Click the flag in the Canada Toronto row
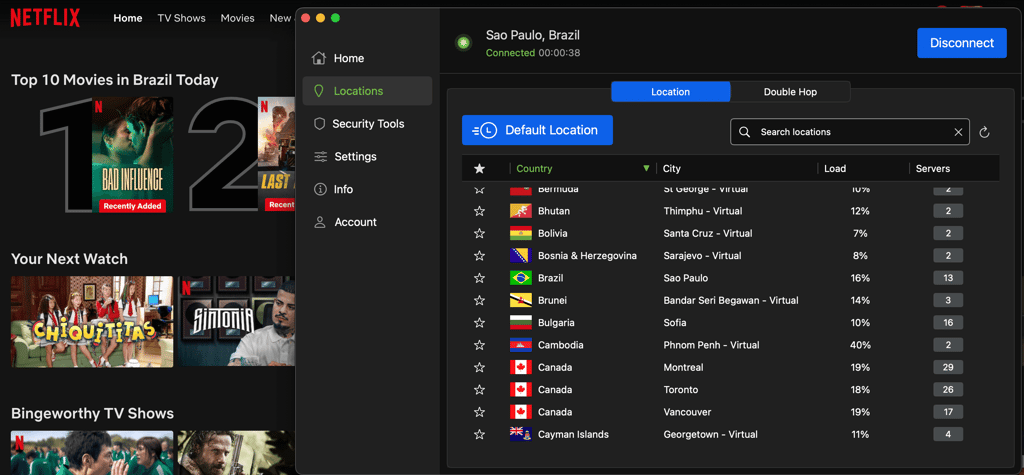The width and height of the screenshot is (1024, 475). pyautogui.click(x=520, y=389)
